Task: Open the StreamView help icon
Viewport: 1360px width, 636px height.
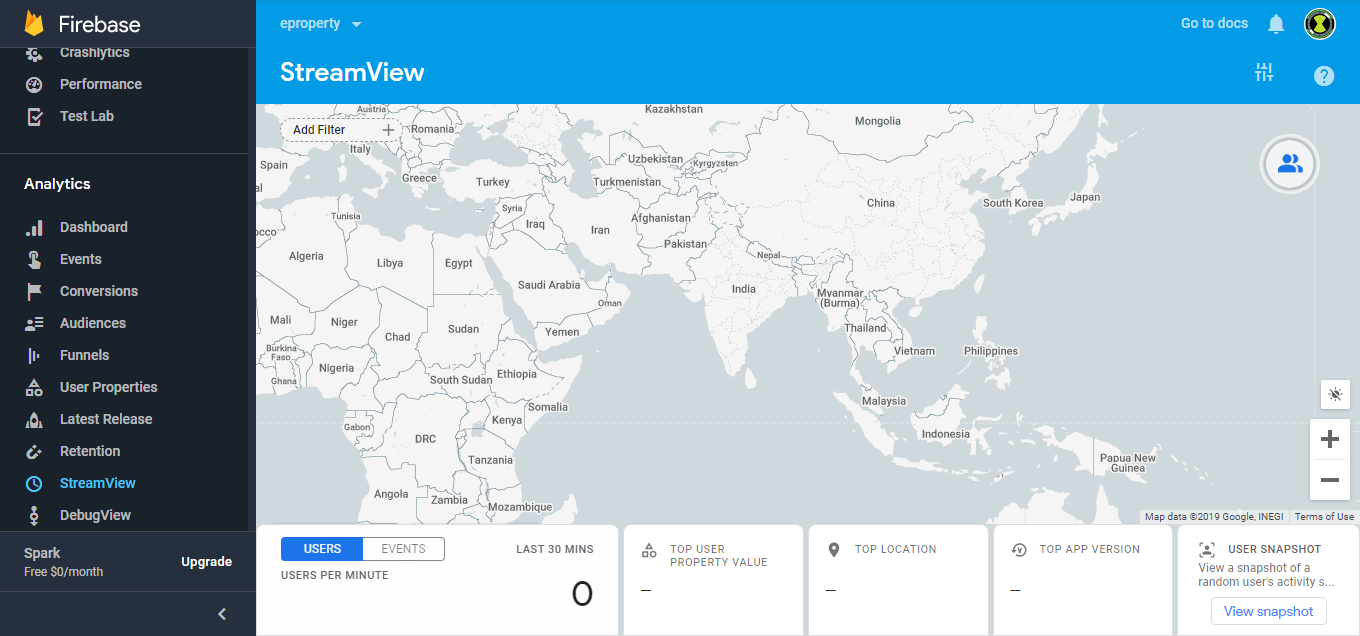Action: (x=1323, y=75)
